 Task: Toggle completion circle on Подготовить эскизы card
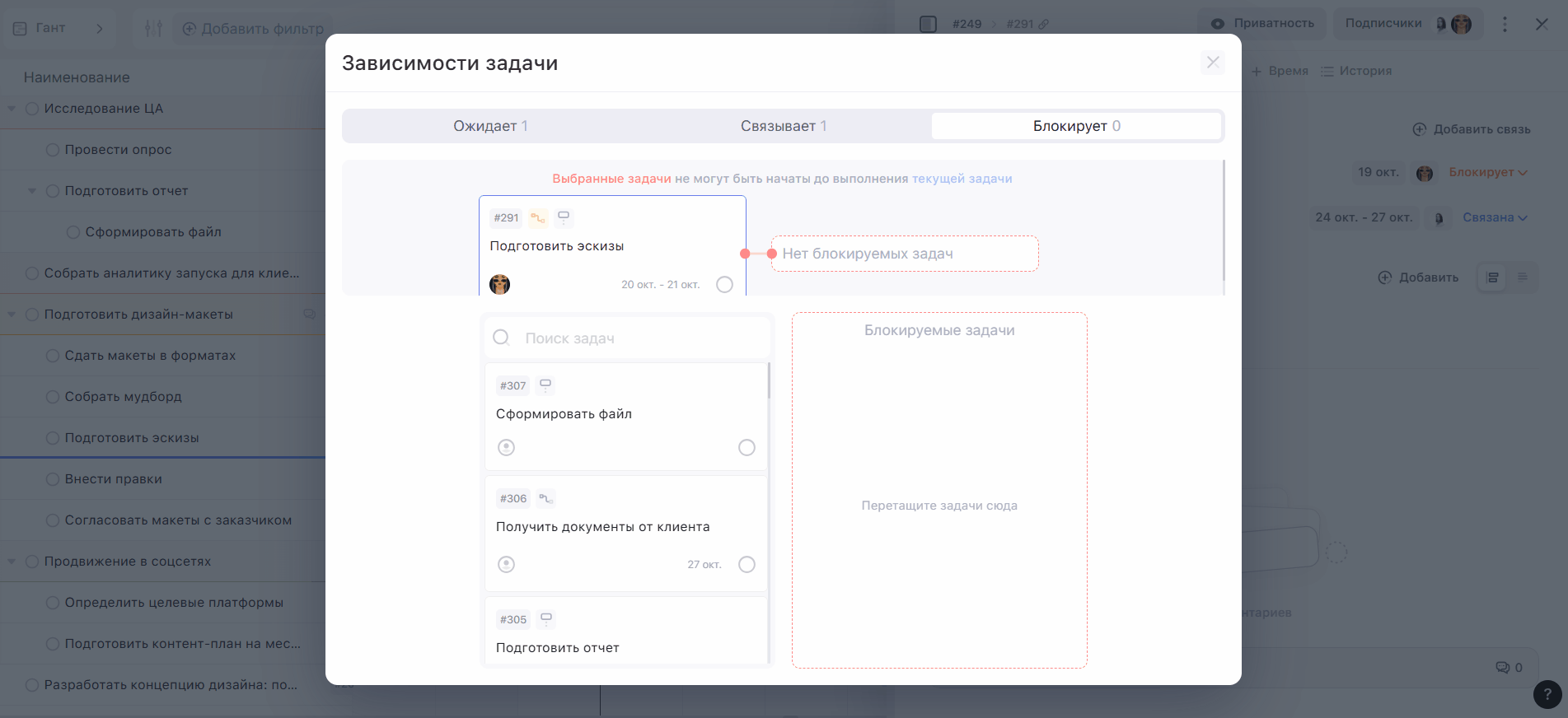[724, 285]
